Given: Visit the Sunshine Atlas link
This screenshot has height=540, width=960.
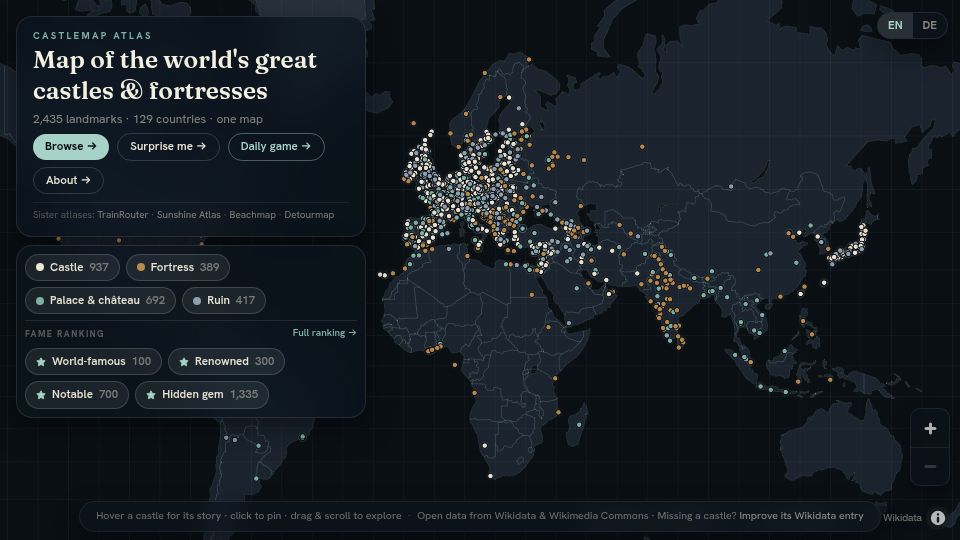Looking at the screenshot, I should (x=189, y=215).
